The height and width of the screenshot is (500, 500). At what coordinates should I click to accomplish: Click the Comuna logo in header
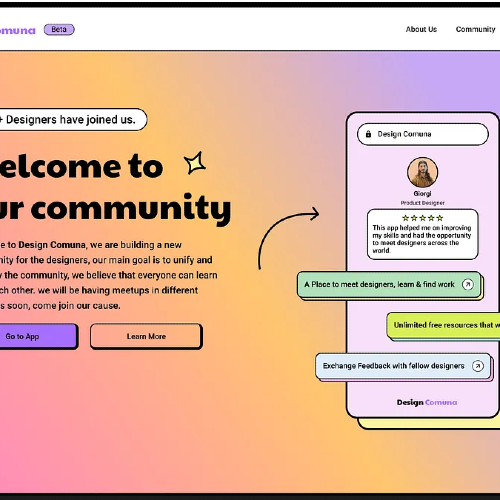[17, 30]
